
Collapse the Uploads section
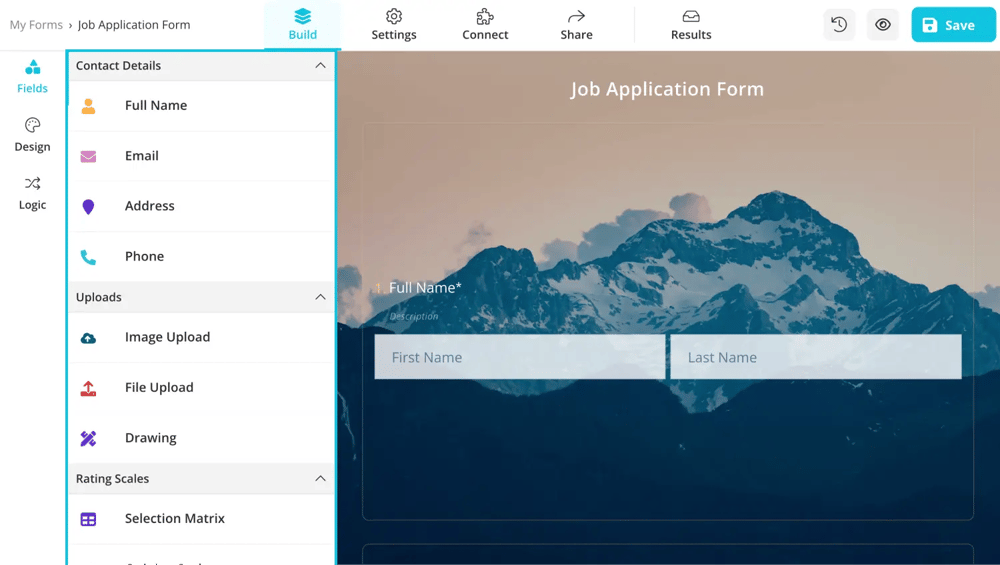tap(320, 297)
